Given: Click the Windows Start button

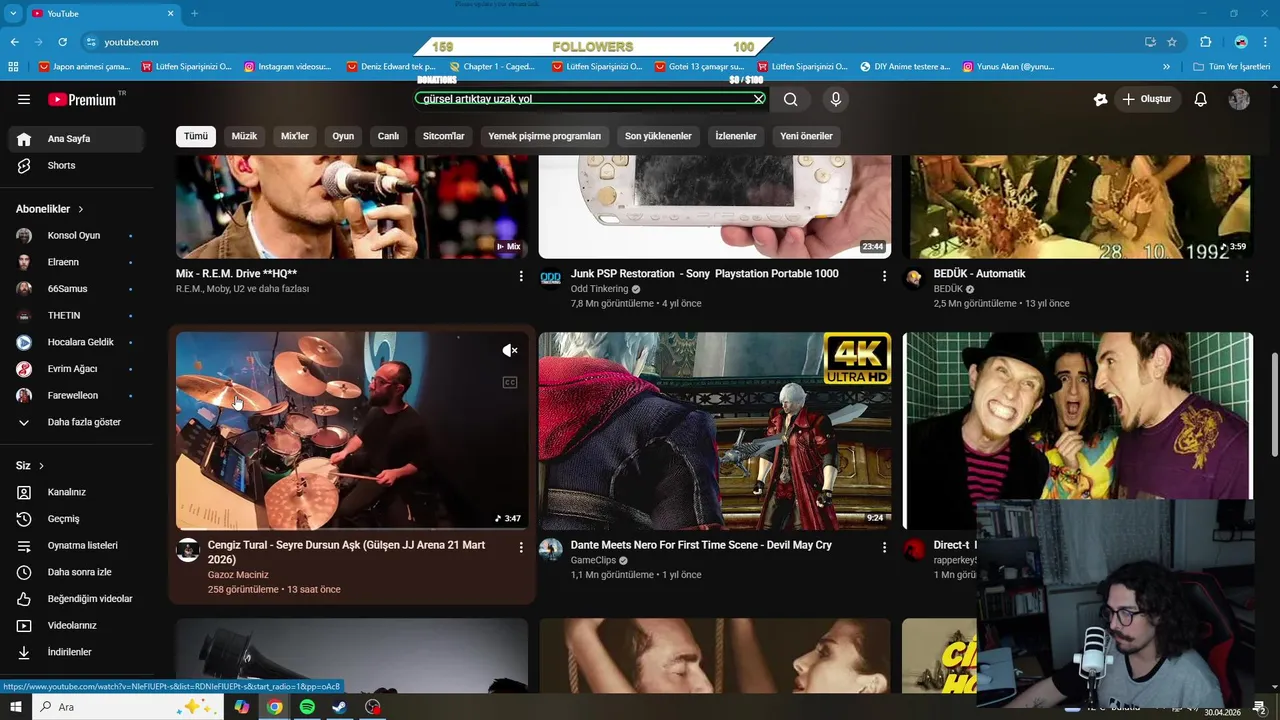Looking at the screenshot, I should pos(16,707).
